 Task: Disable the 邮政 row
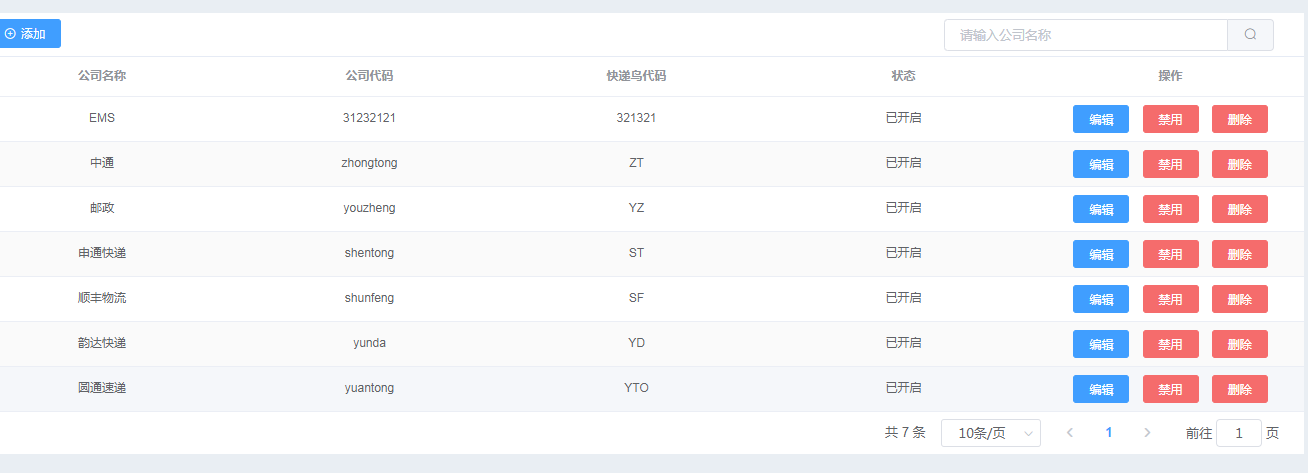[1170, 209]
